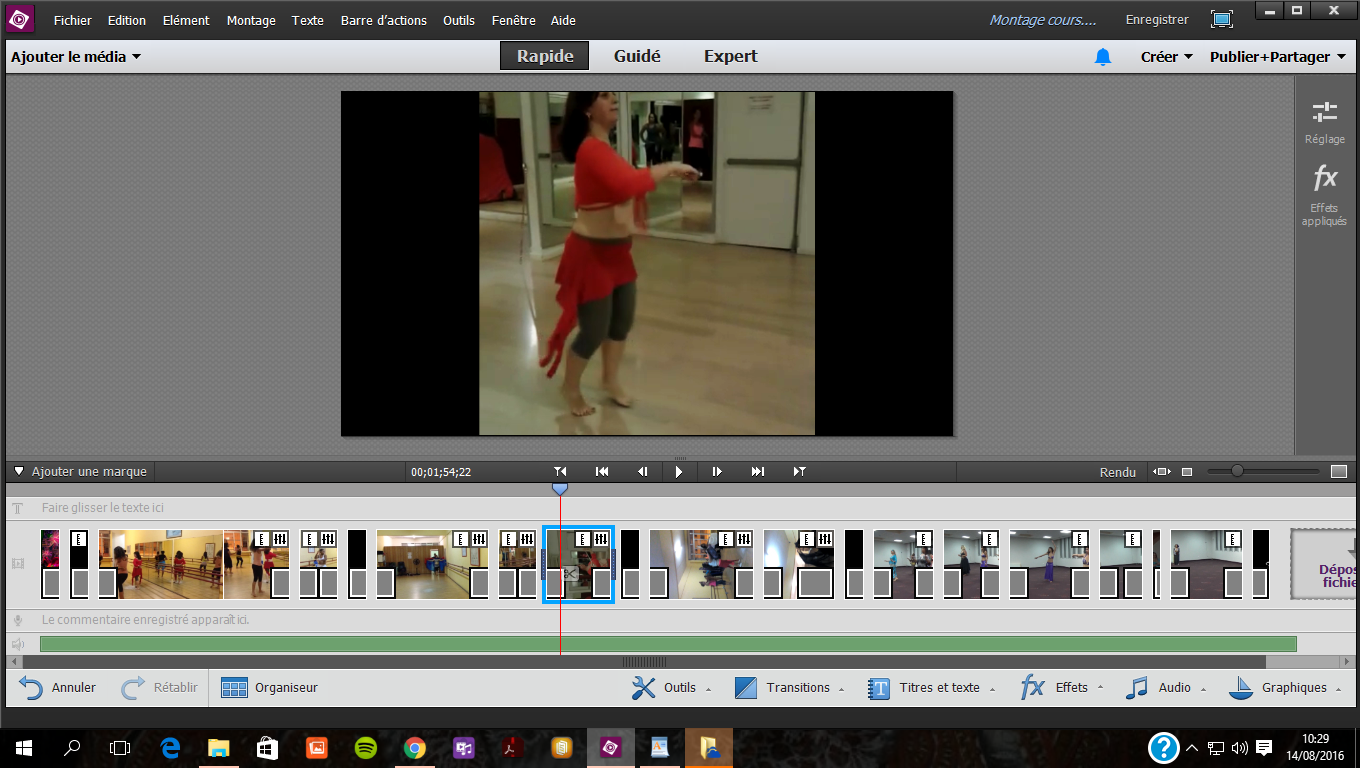The image size is (1360, 768).
Task: Open the Organiseur
Action: [270, 688]
